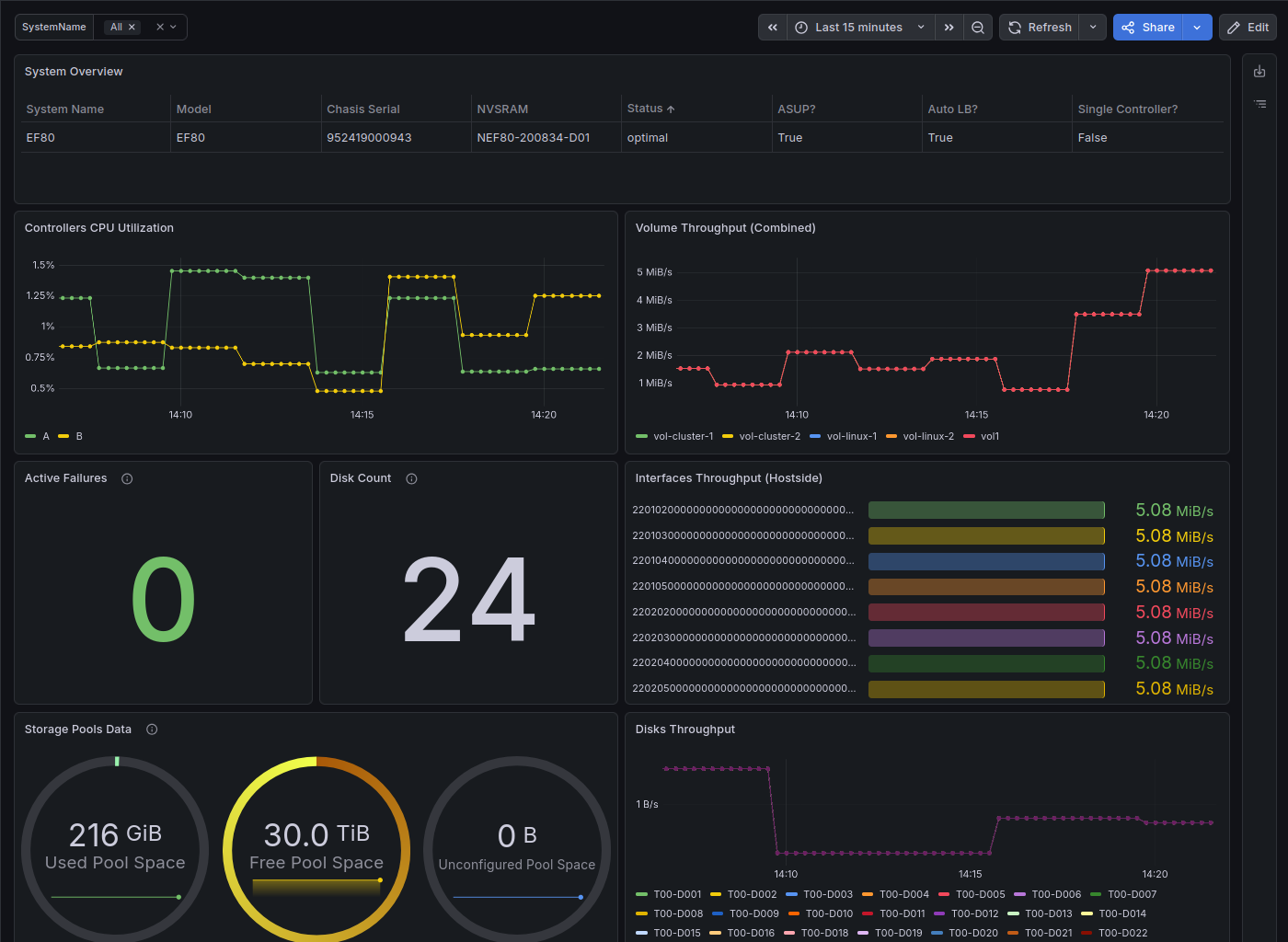Screen dimensions: 1288x942
Task: Zoom out the time range
Action: [x=978, y=28]
